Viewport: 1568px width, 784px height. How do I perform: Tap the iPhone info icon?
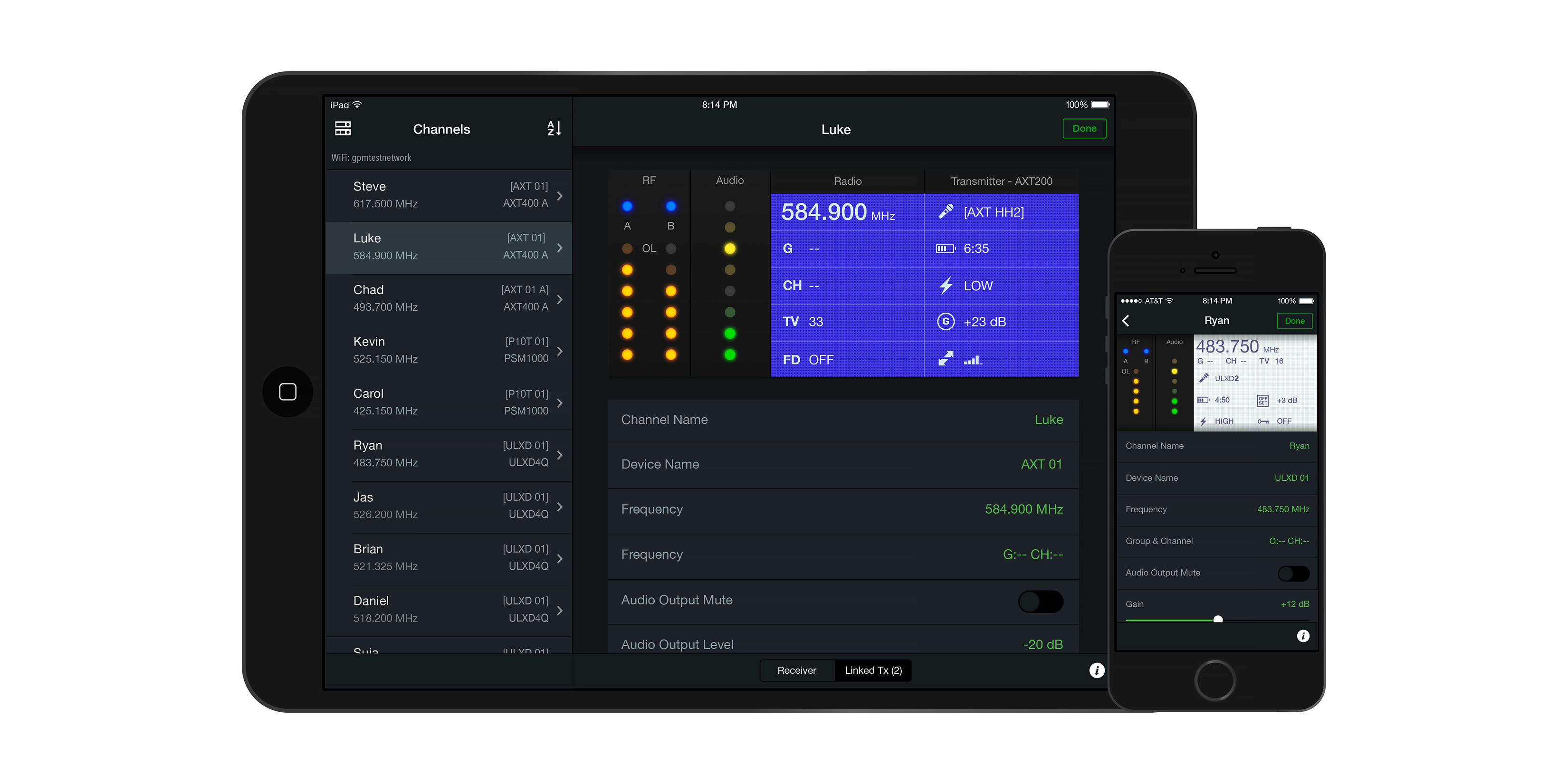pos(1302,636)
